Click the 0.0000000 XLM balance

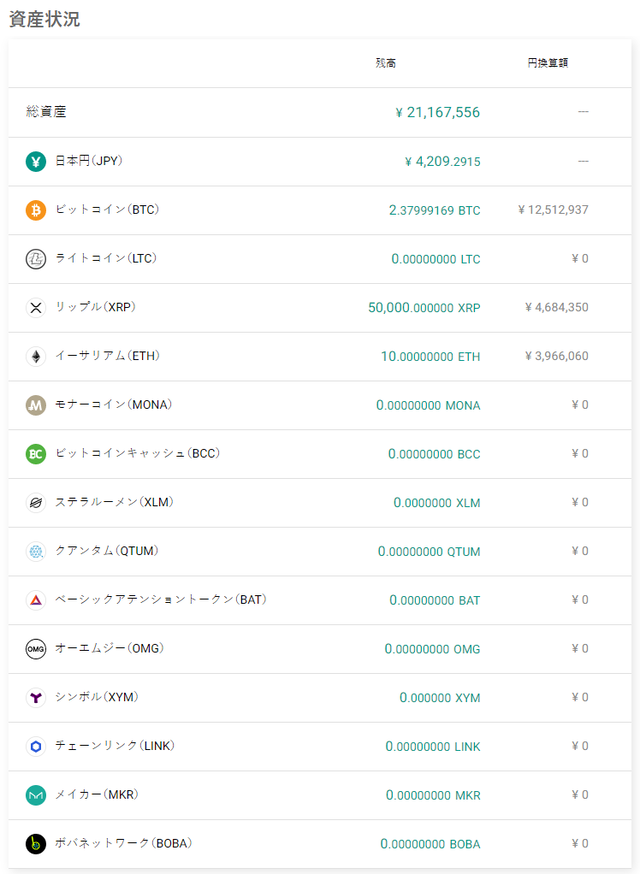437,503
